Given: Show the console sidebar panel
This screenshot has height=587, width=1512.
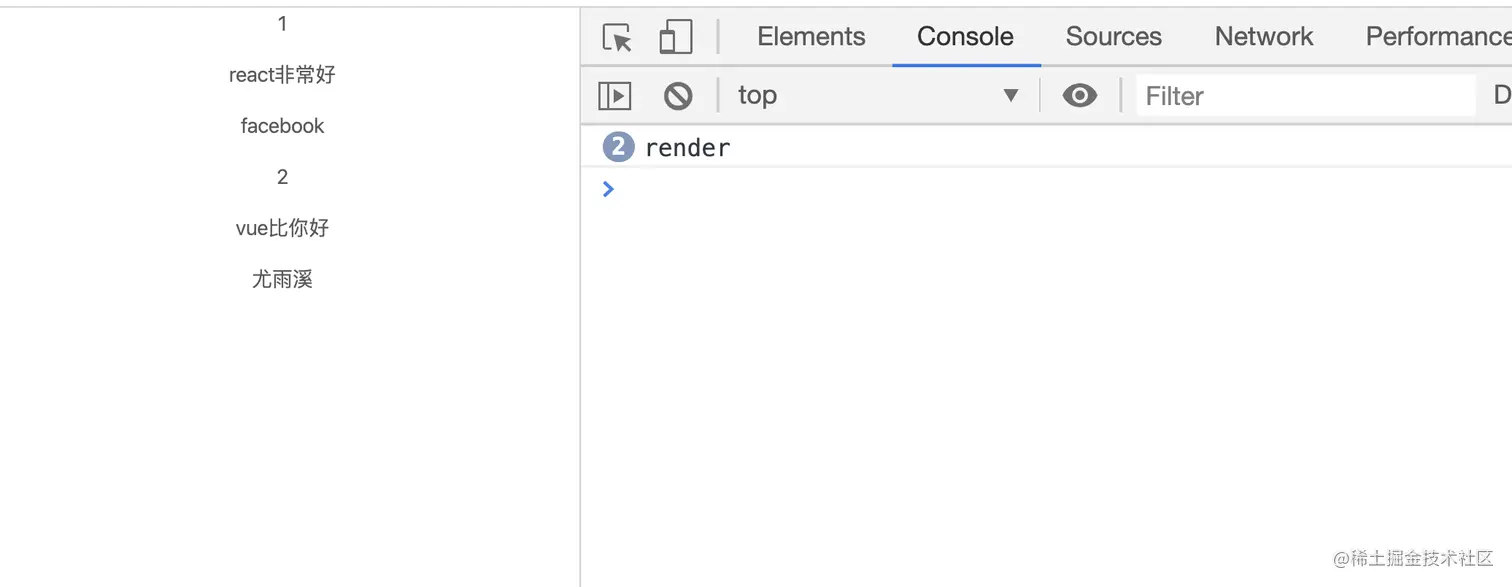Looking at the screenshot, I should click(x=614, y=95).
